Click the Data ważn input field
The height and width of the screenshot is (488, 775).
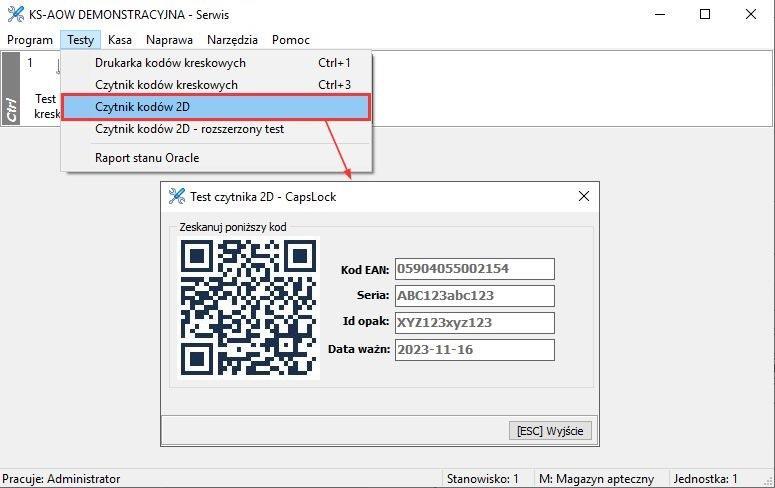(x=474, y=350)
